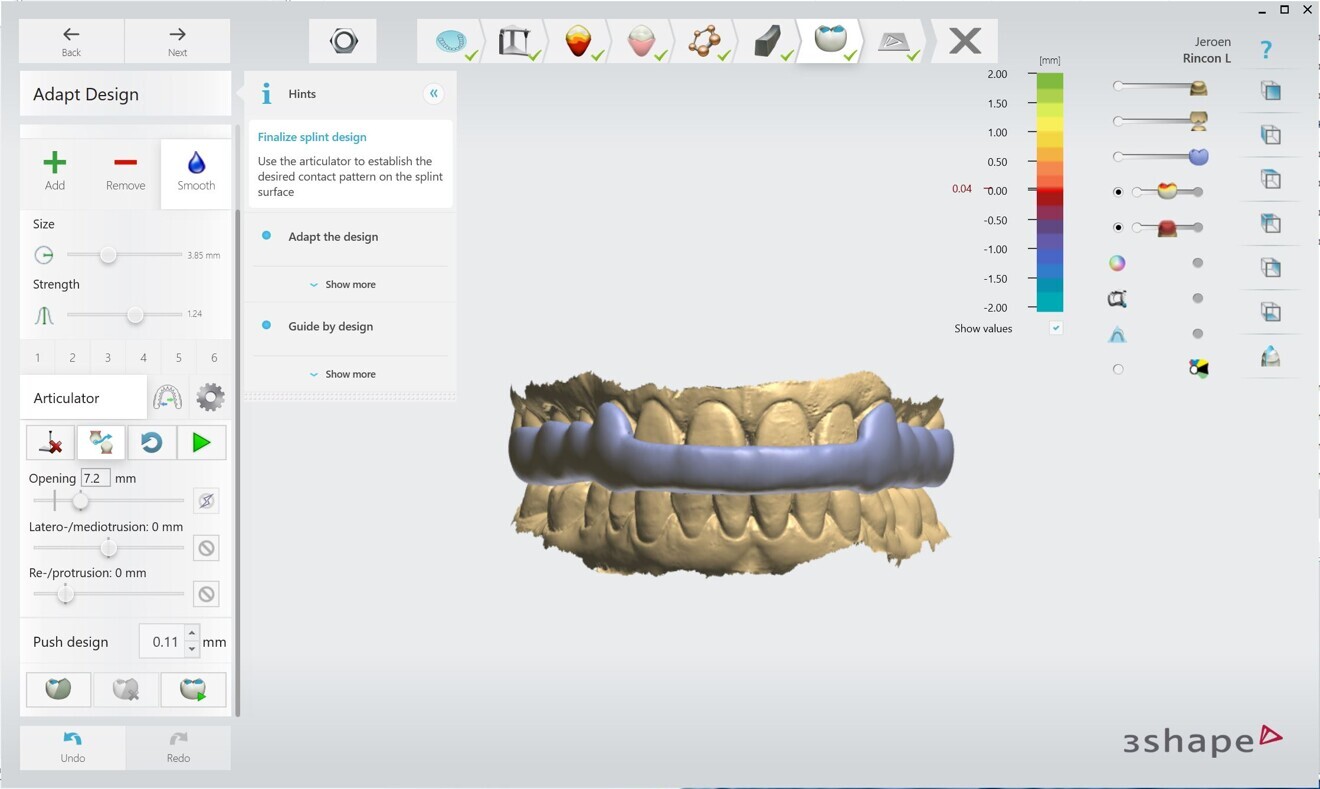Screen dimensions: 1320x789
Task: Click the Opening value input field
Action: (x=95, y=478)
